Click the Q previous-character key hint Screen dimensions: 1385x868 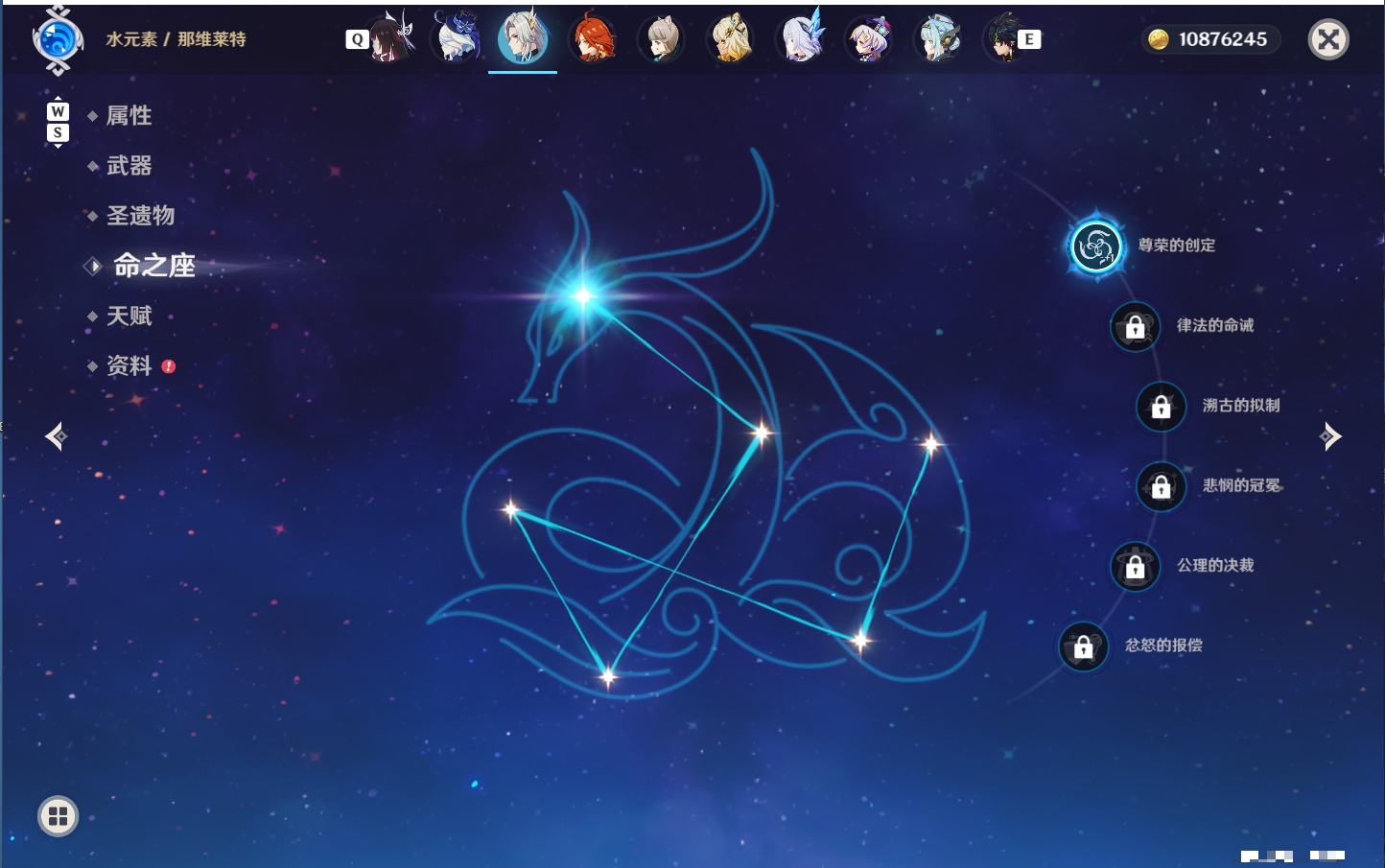357,39
